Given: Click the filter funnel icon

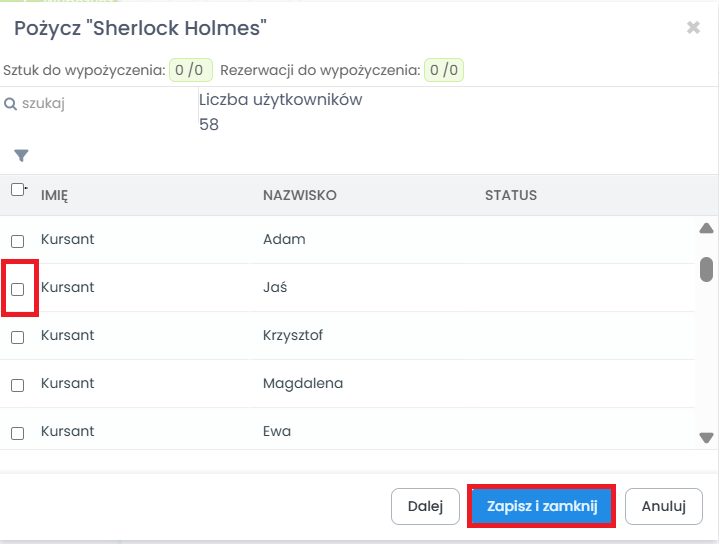Looking at the screenshot, I should [21, 155].
